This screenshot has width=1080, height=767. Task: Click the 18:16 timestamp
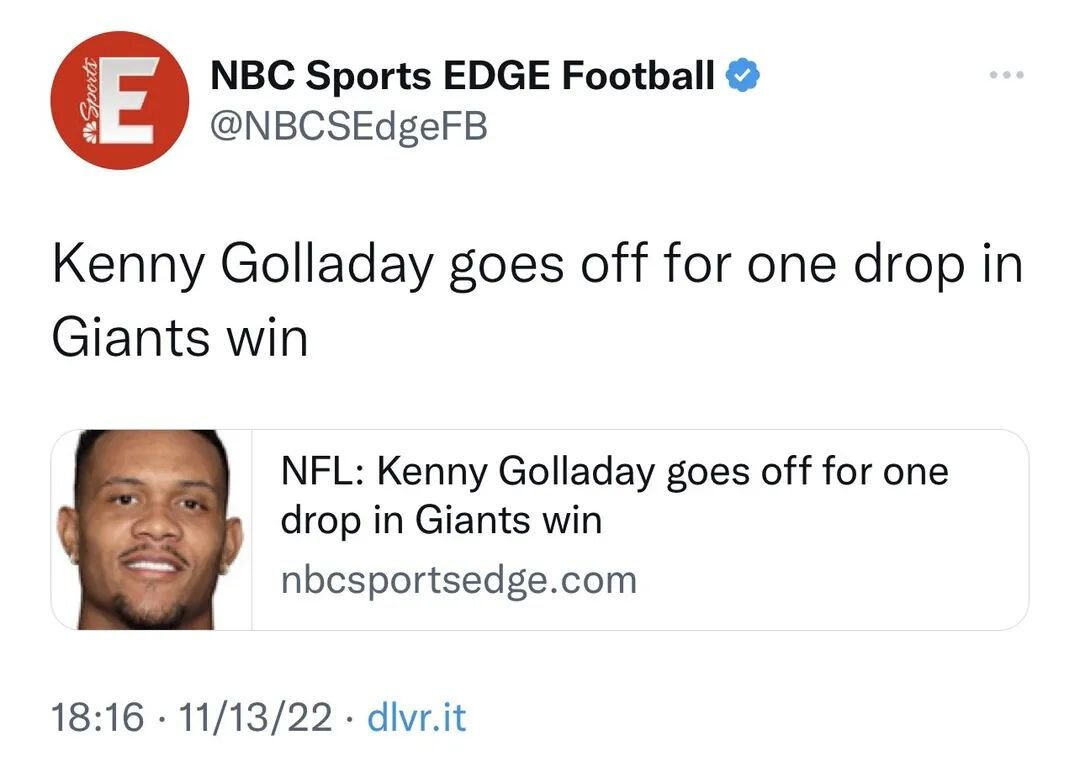click(x=97, y=717)
